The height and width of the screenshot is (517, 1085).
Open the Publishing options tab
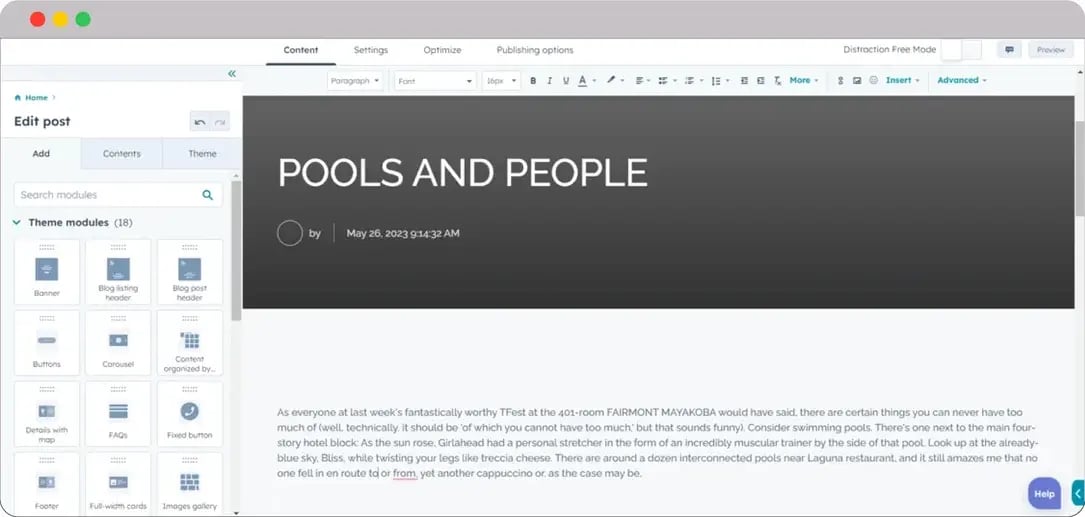click(535, 50)
